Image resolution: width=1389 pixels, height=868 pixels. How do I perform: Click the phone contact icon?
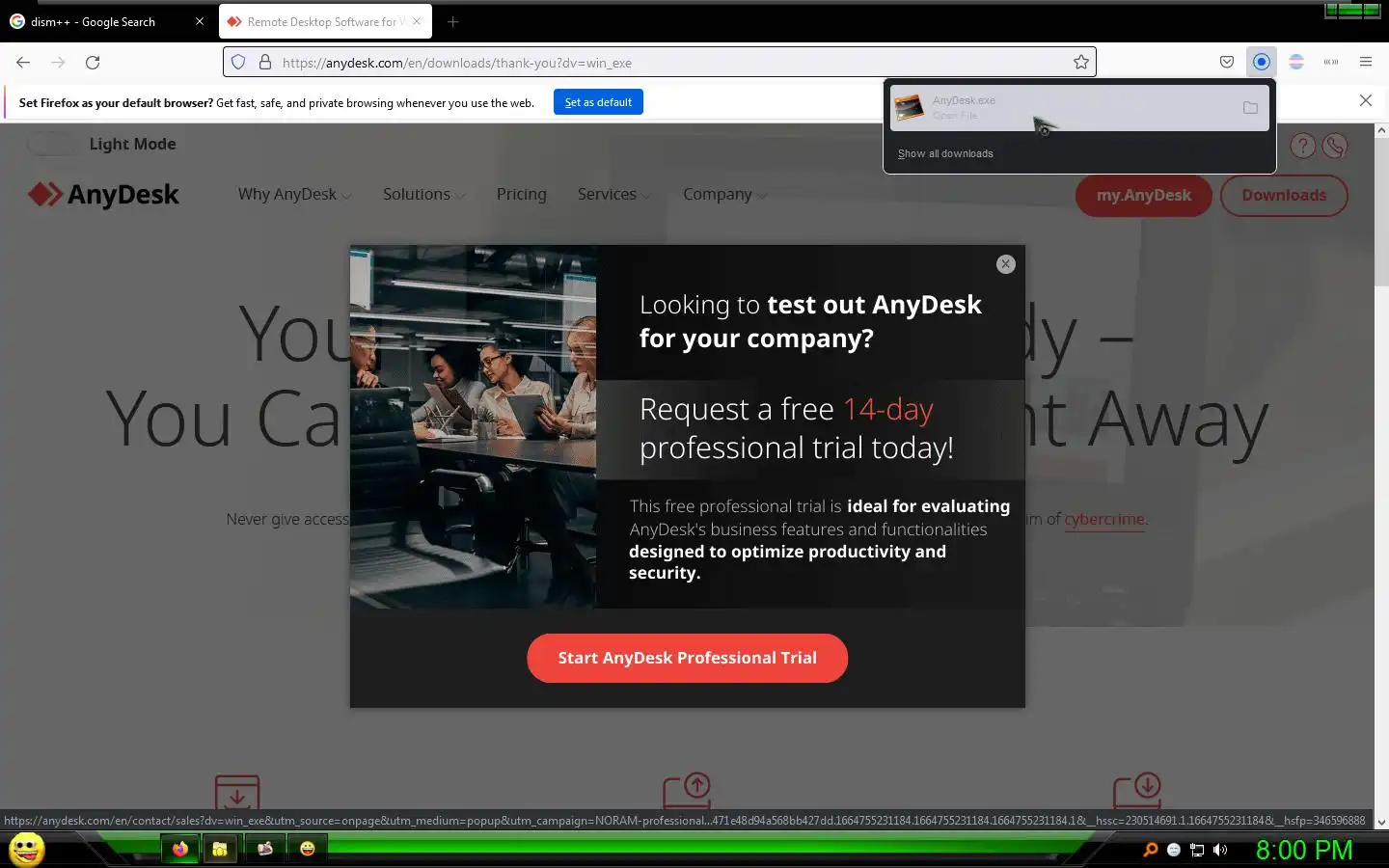point(1335,146)
